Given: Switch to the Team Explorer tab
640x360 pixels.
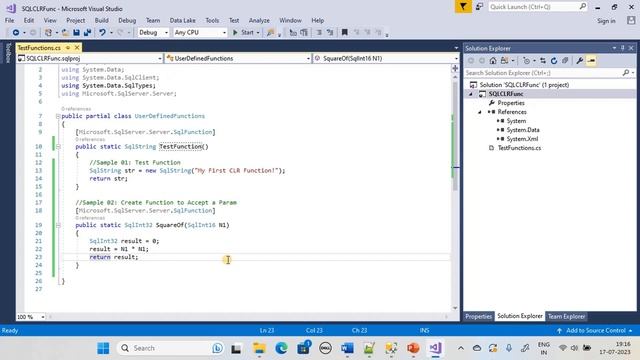Looking at the screenshot, I should (x=566, y=316).
